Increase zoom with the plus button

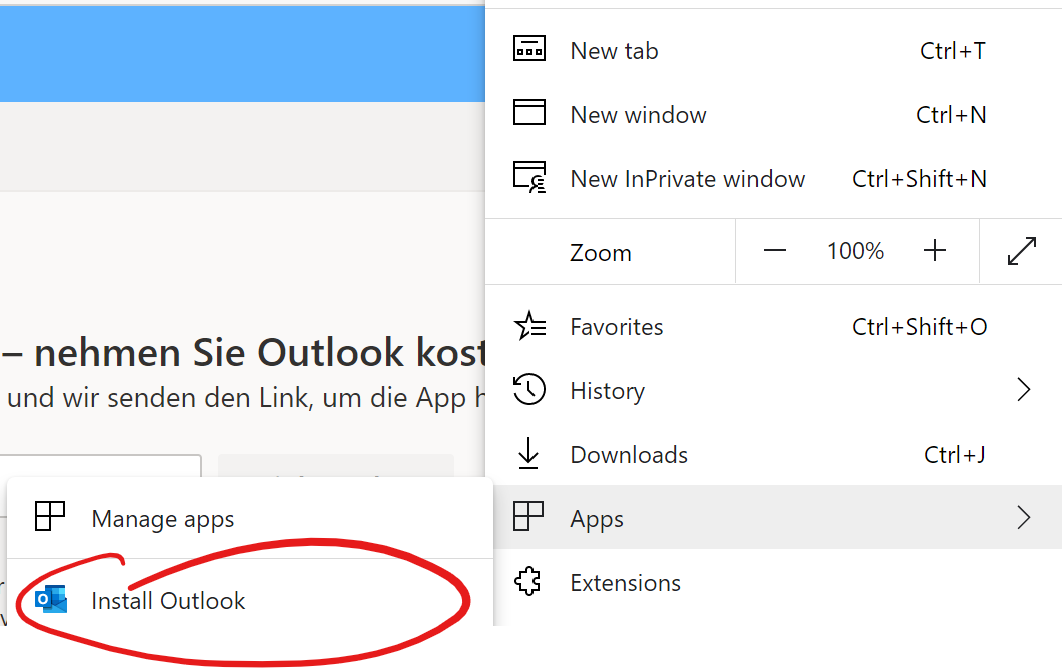coord(935,251)
